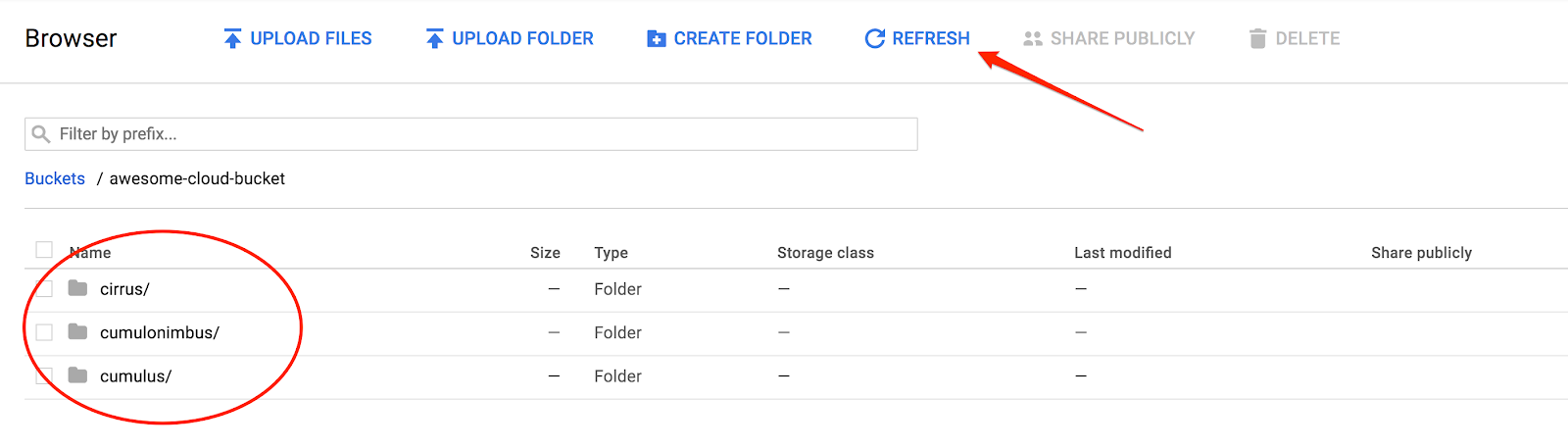Click the cirrus folder icon
The image size is (1568, 448).
click(x=77, y=288)
